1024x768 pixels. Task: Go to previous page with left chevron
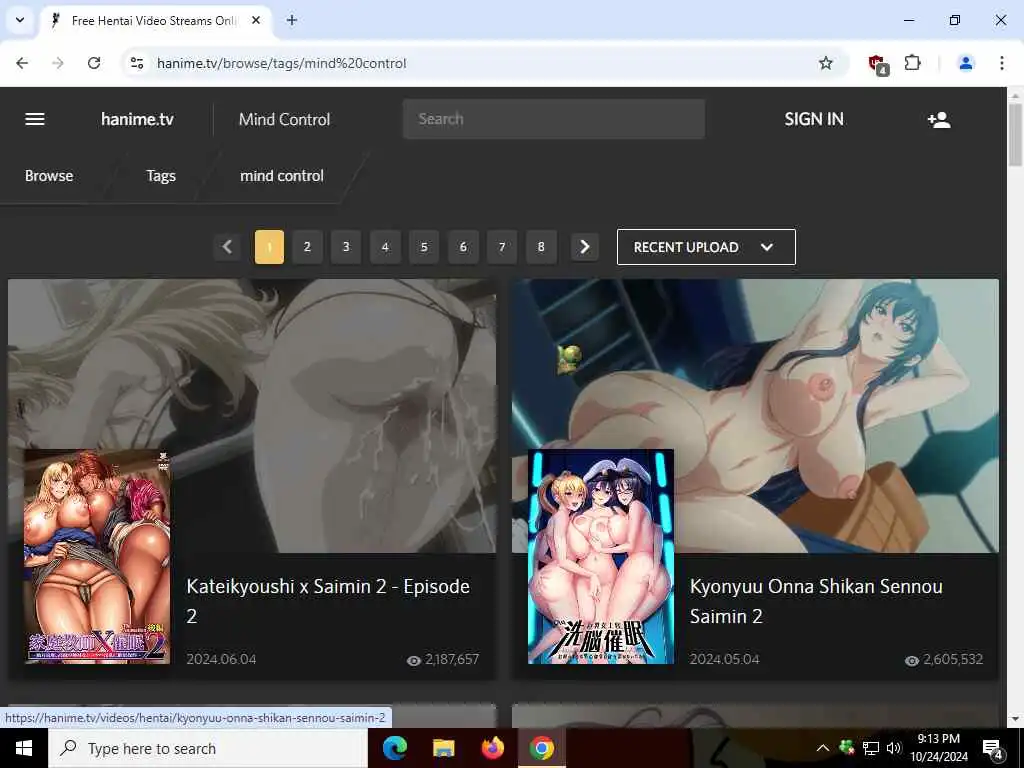click(227, 247)
